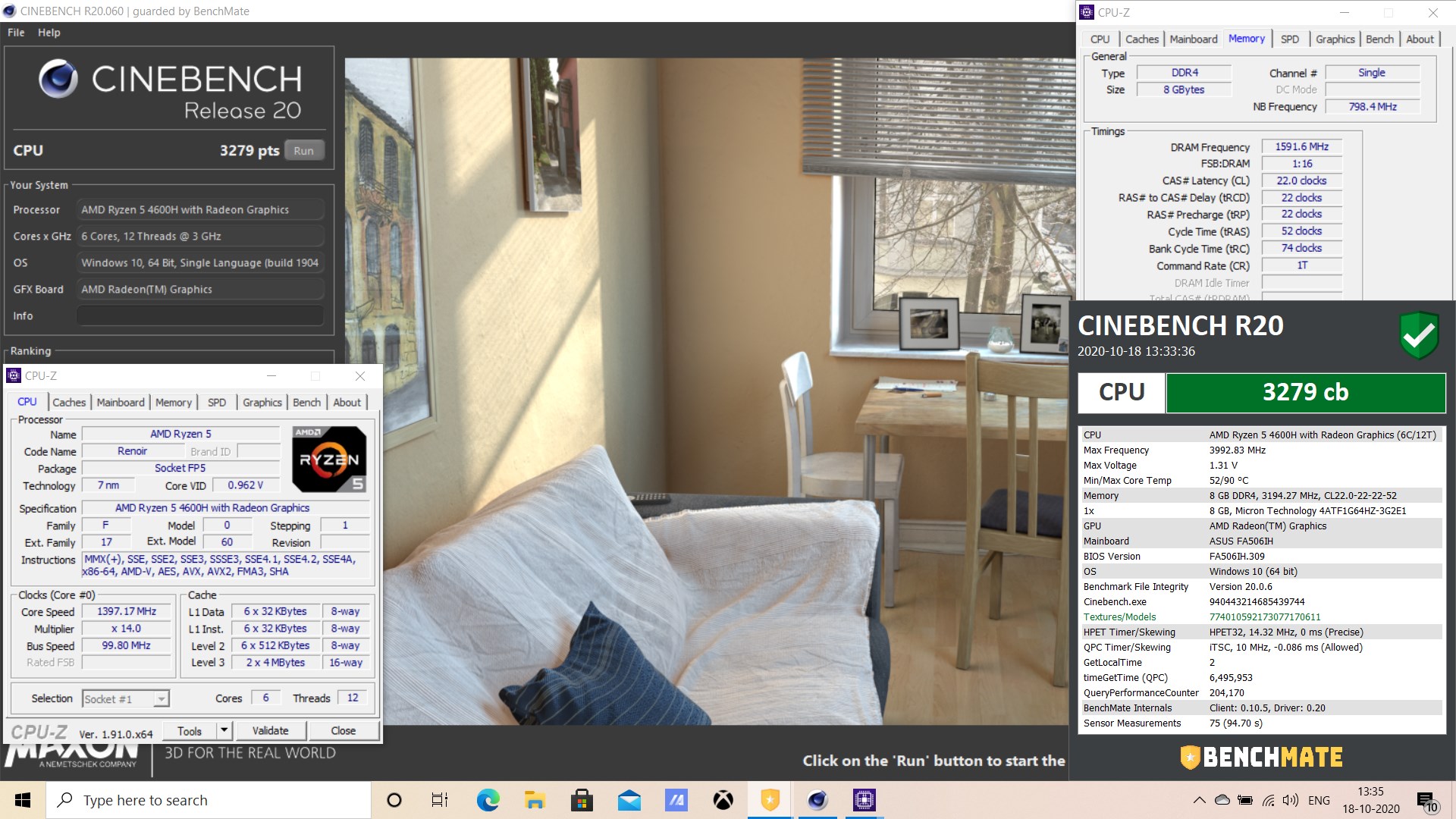
Task: Click BIOS Version row in BenchMate
Action: coord(1262,556)
